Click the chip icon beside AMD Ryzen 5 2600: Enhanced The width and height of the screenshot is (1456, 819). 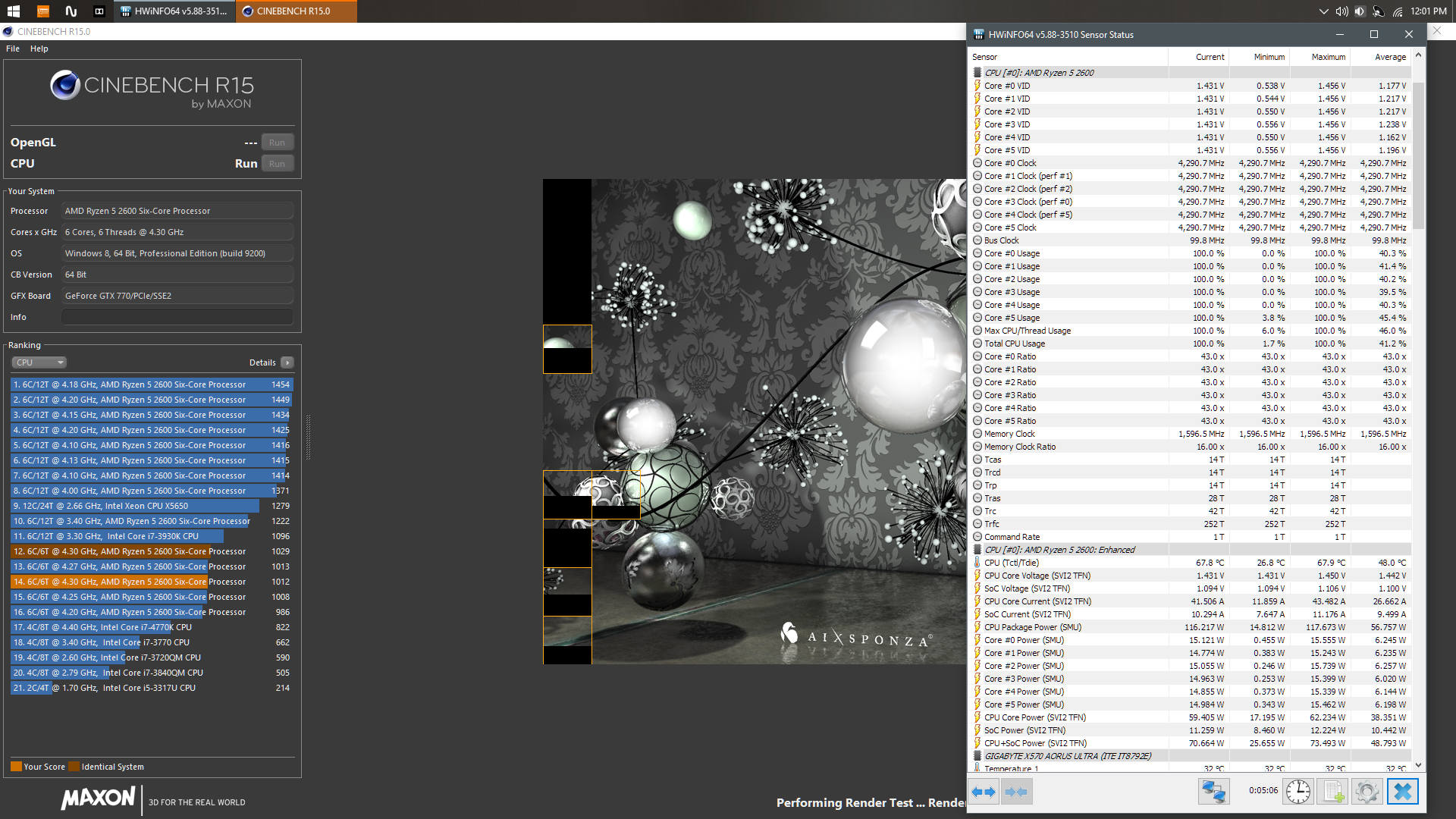(977, 550)
